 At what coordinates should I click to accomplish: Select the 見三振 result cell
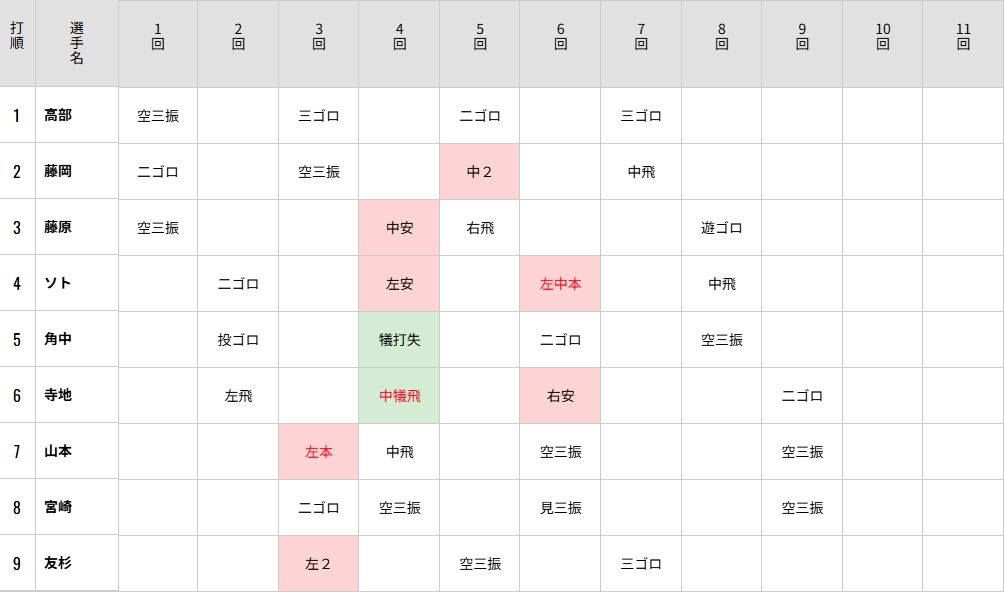click(560, 507)
